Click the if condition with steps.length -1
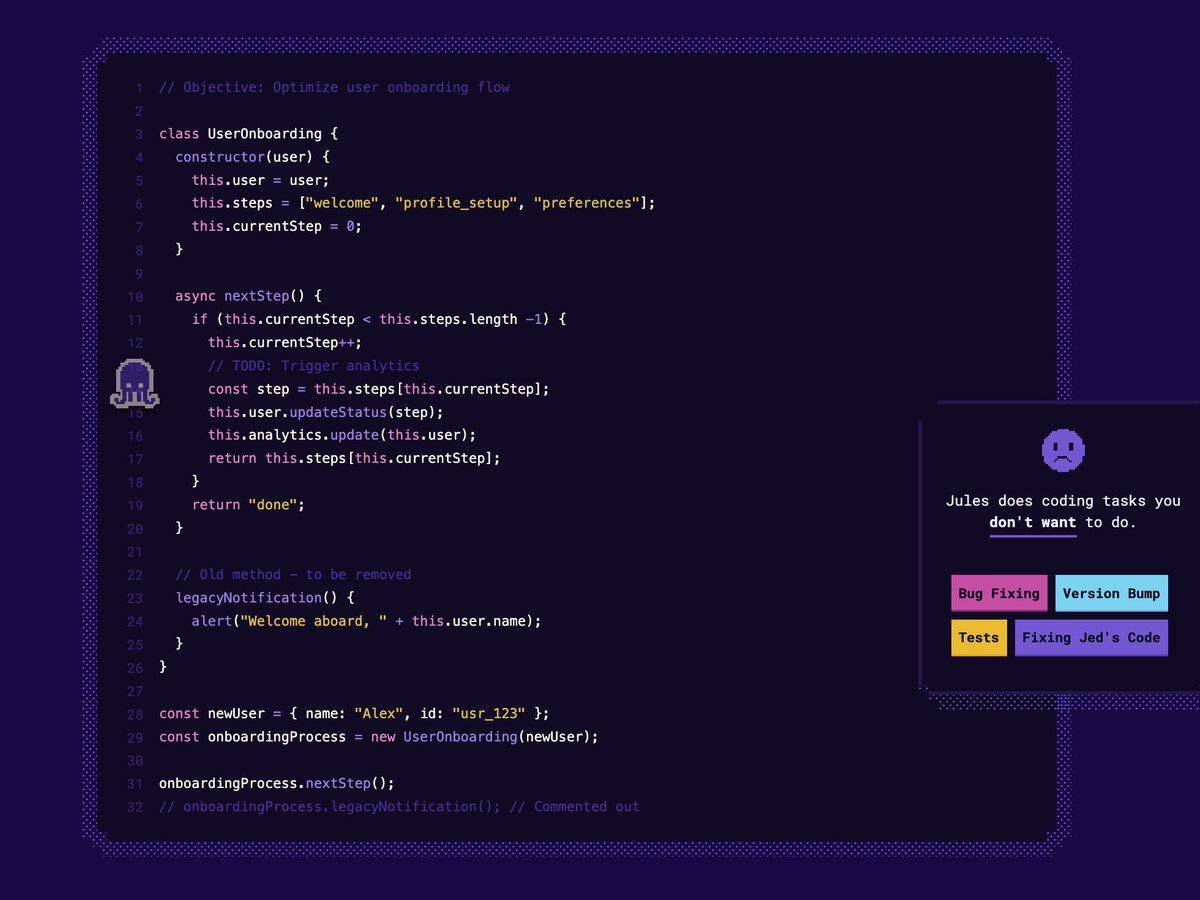Image resolution: width=1200 pixels, height=900 pixels. point(380,319)
